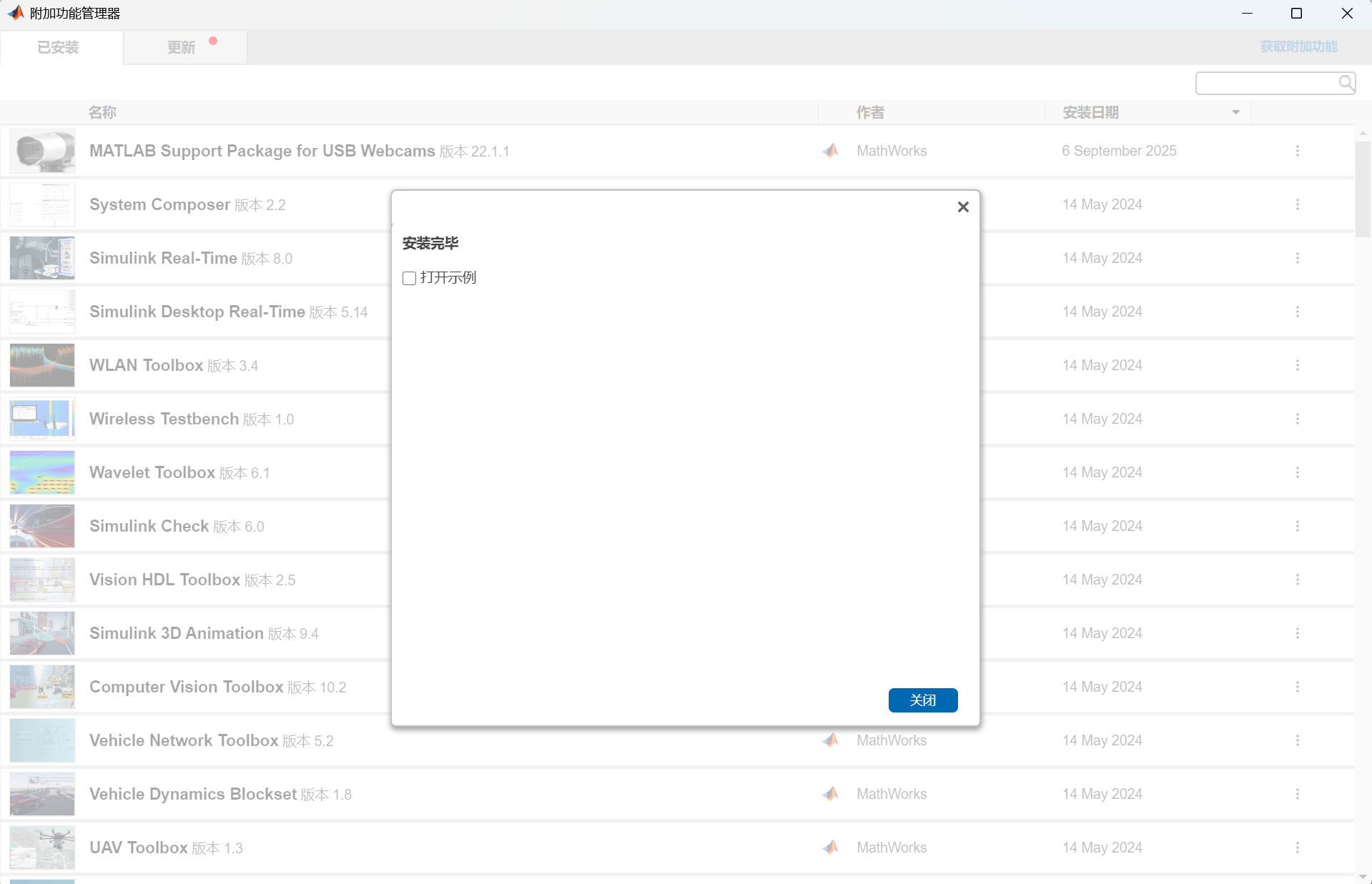Click the Vehicle Dynamics Blockset thumbnail
The image size is (1372, 884).
(x=42, y=794)
